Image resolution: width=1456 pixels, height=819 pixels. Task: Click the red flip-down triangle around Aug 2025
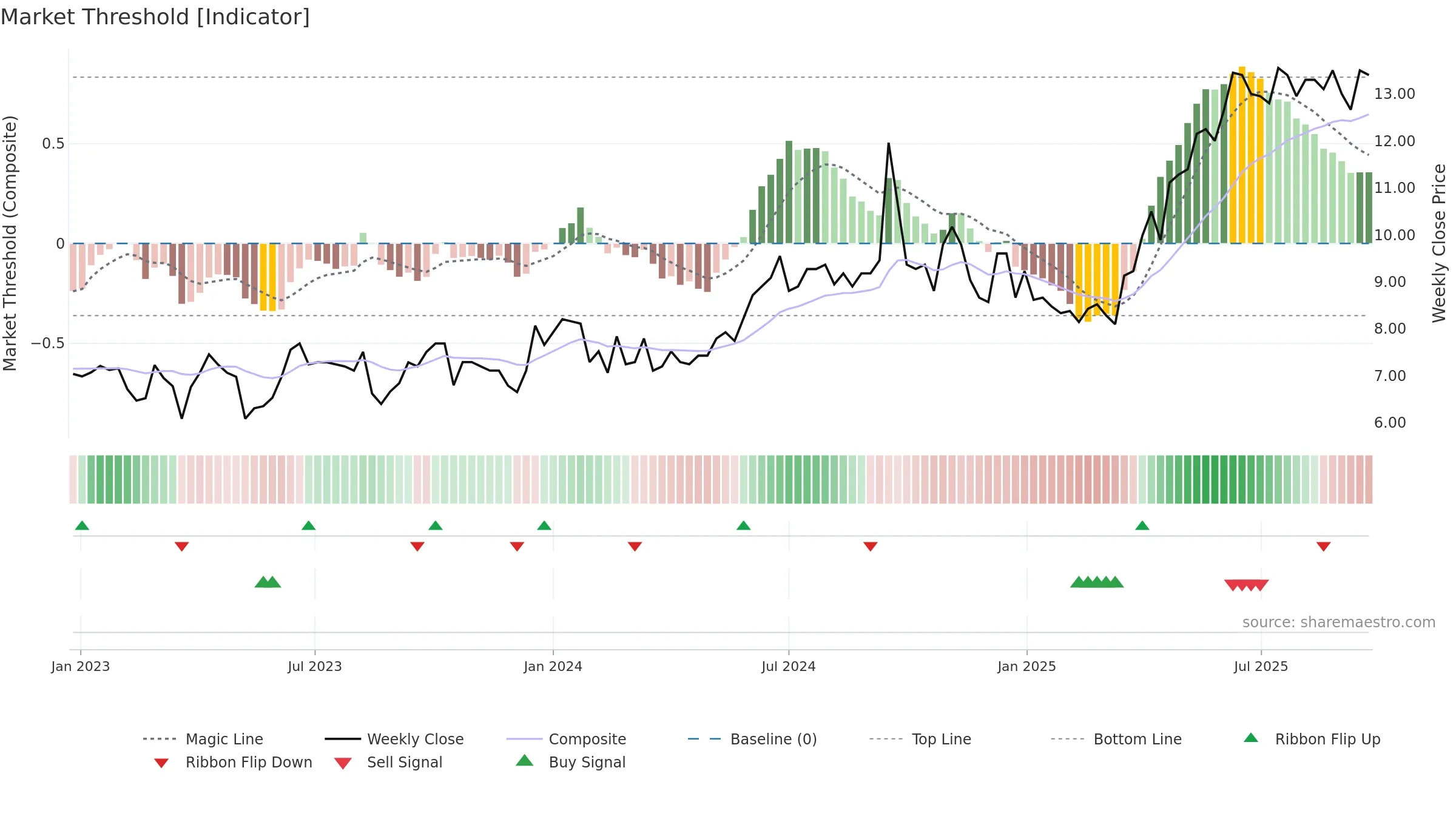pos(1324,547)
